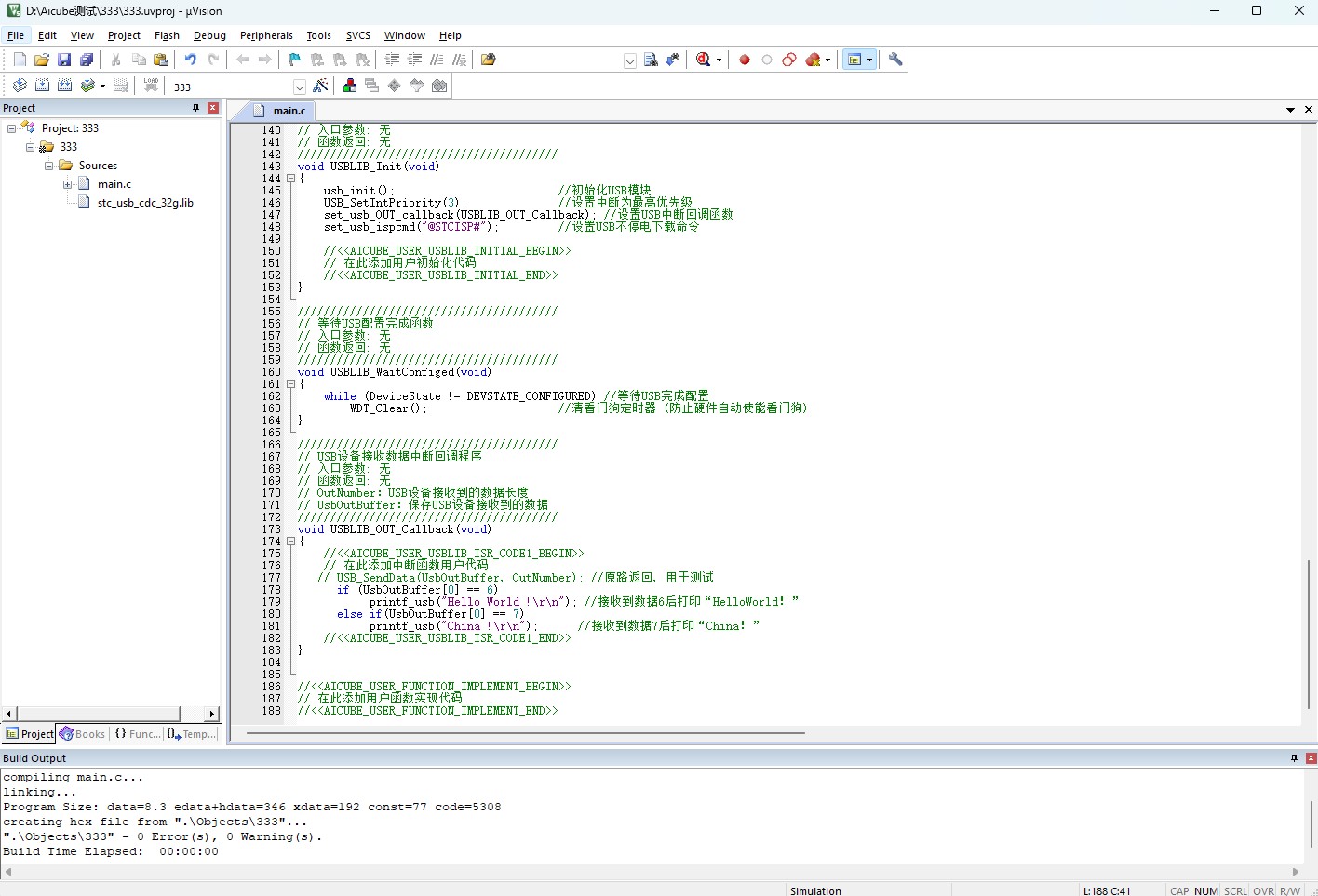Screen dimensions: 1318x896
Task: Open the Flash menu
Action: tap(167, 35)
